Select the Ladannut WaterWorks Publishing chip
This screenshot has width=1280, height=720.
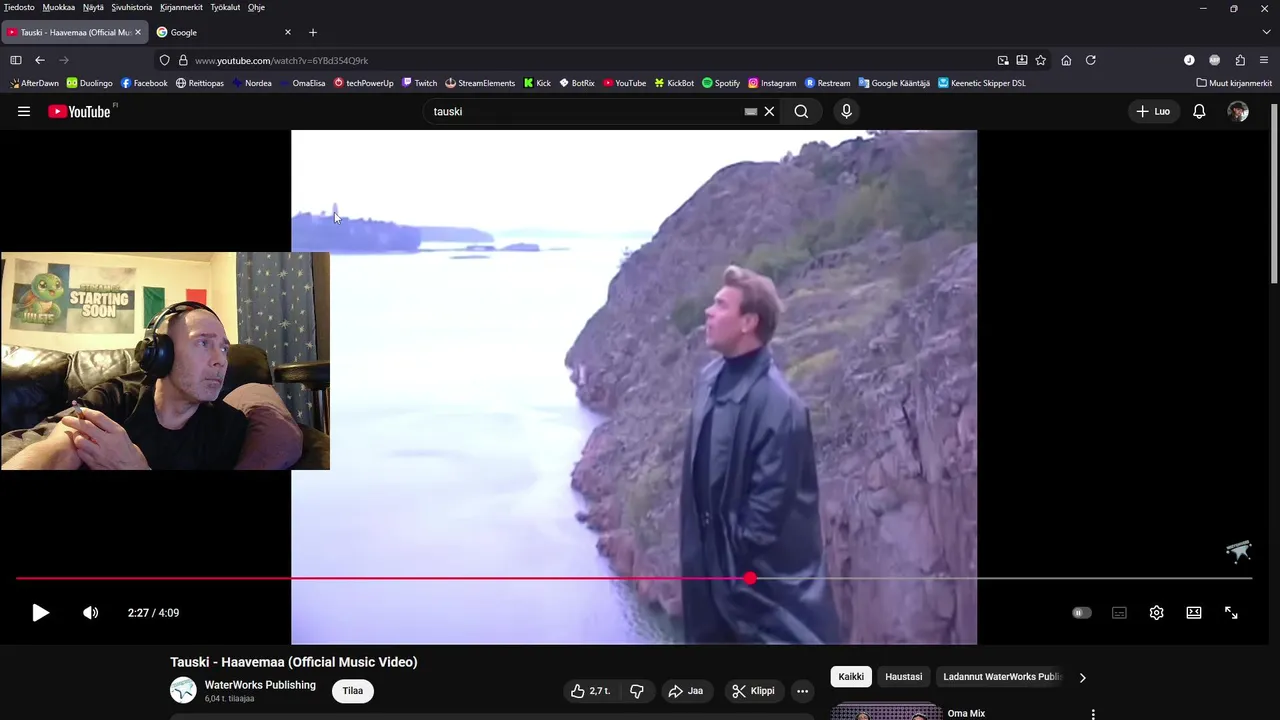tap(1002, 677)
